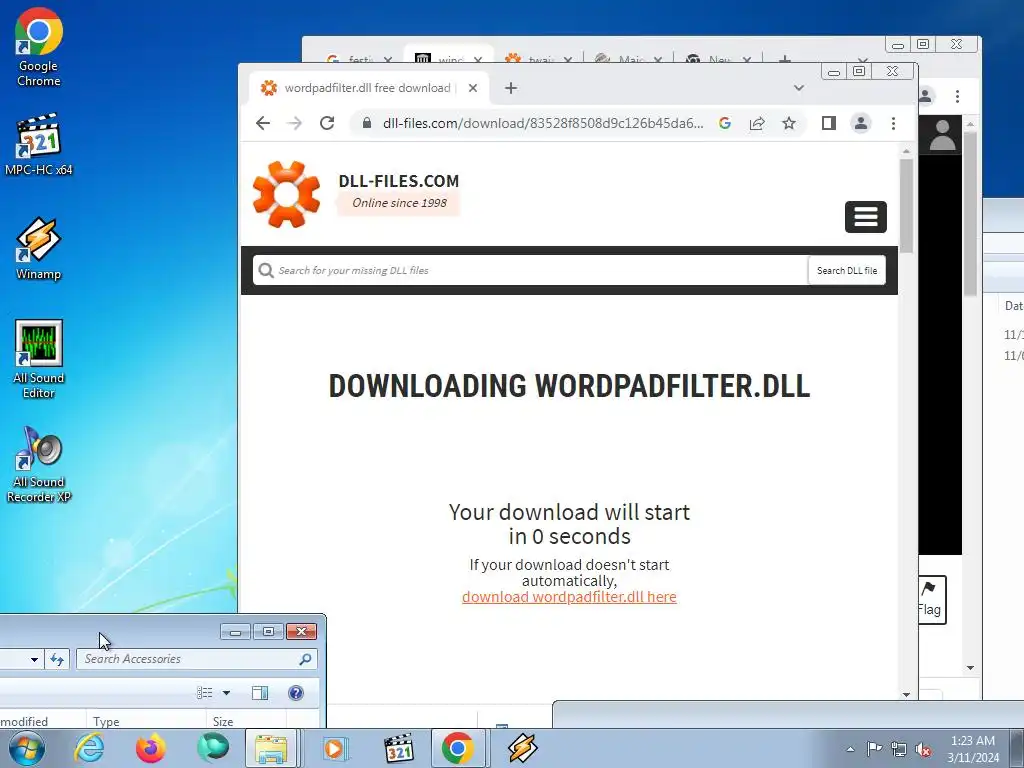Viewport: 1024px width, 768px height.
Task: Reload the dll-files page
Action: pos(327,123)
